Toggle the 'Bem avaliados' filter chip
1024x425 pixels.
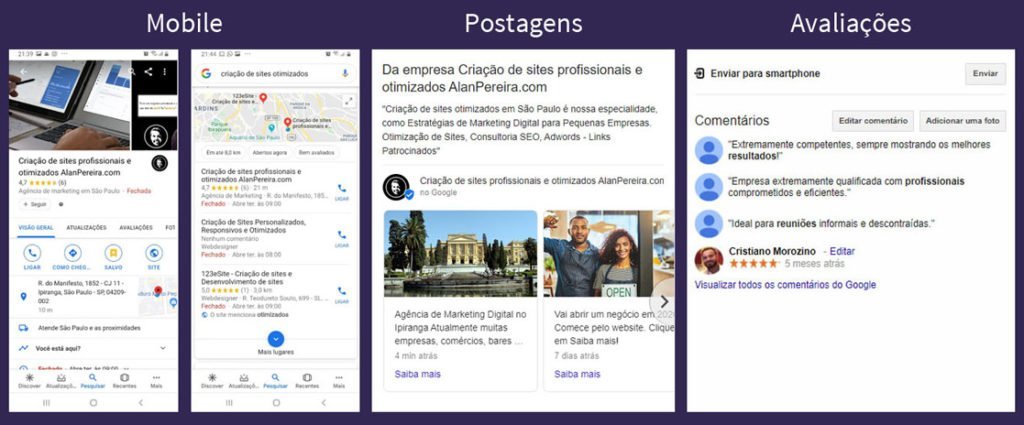[315, 152]
